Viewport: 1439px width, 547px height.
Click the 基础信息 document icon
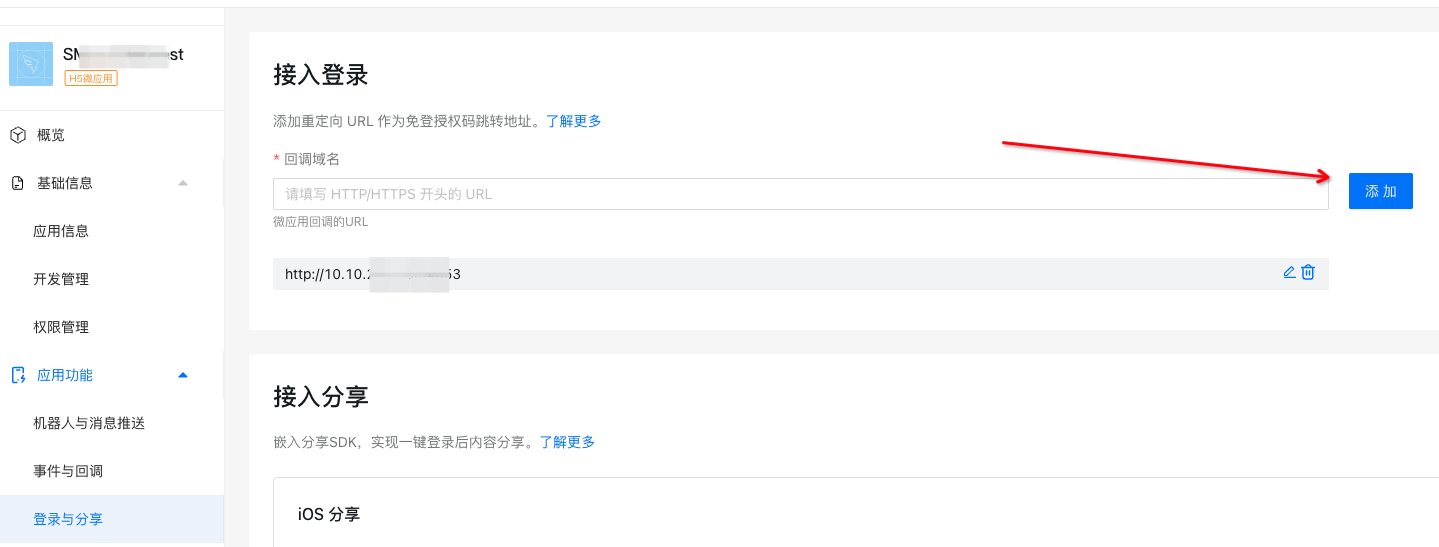click(x=18, y=183)
